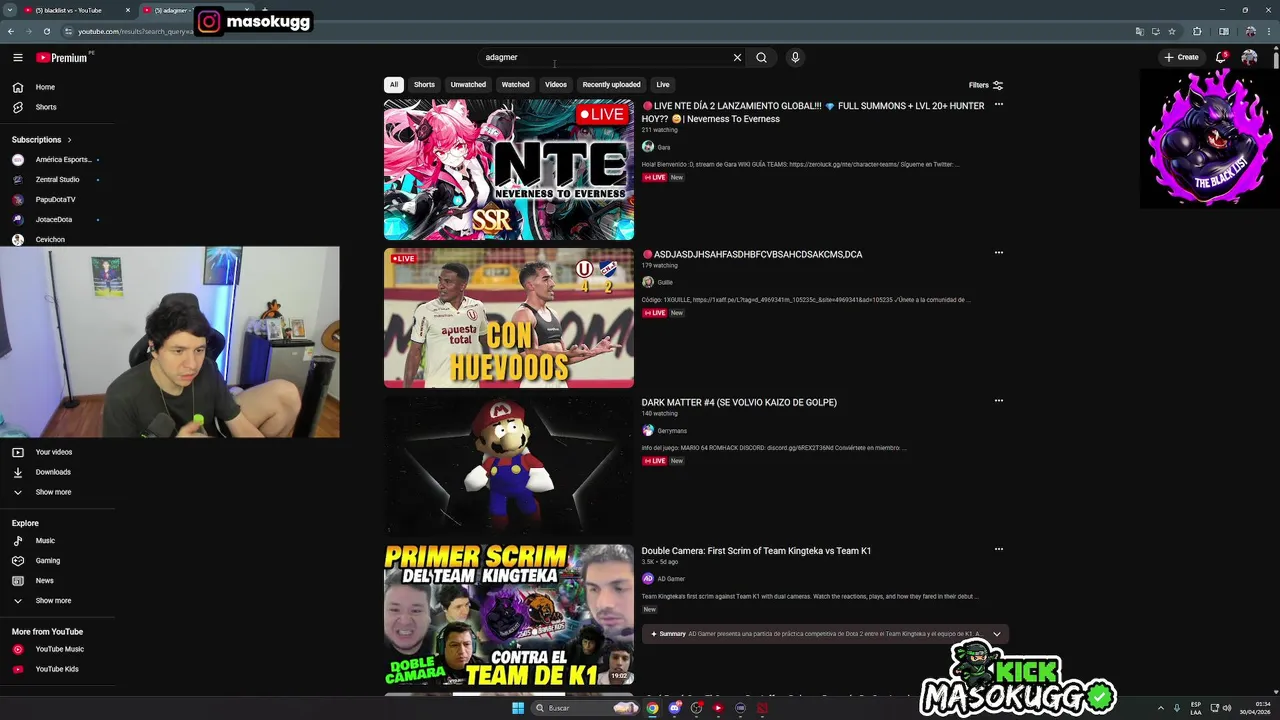Viewport: 1280px width, 720px height.
Task: Open more options for DARK MATTER #4 video
Action: [998, 401]
